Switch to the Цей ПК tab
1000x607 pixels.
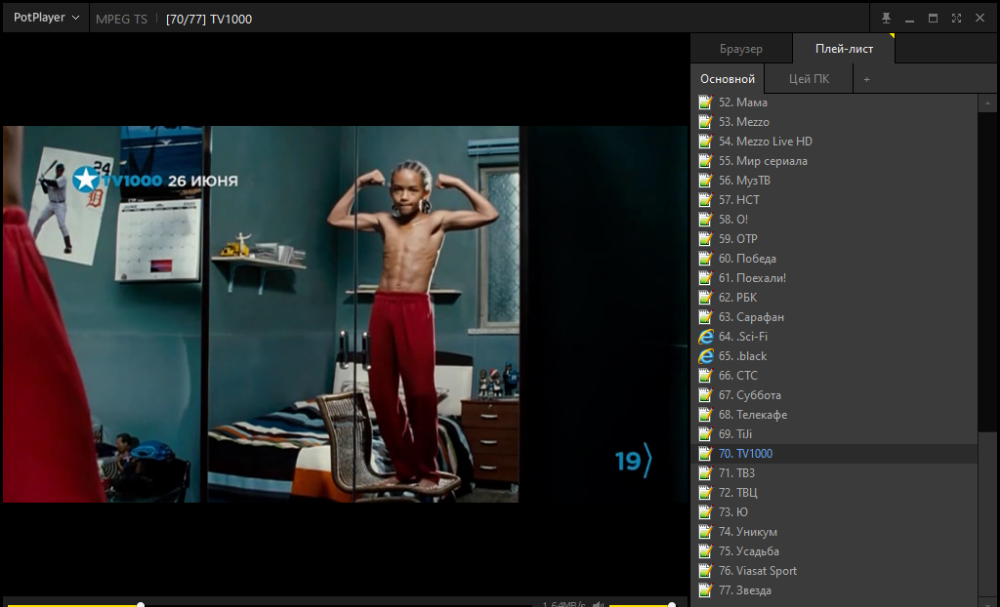coord(809,78)
